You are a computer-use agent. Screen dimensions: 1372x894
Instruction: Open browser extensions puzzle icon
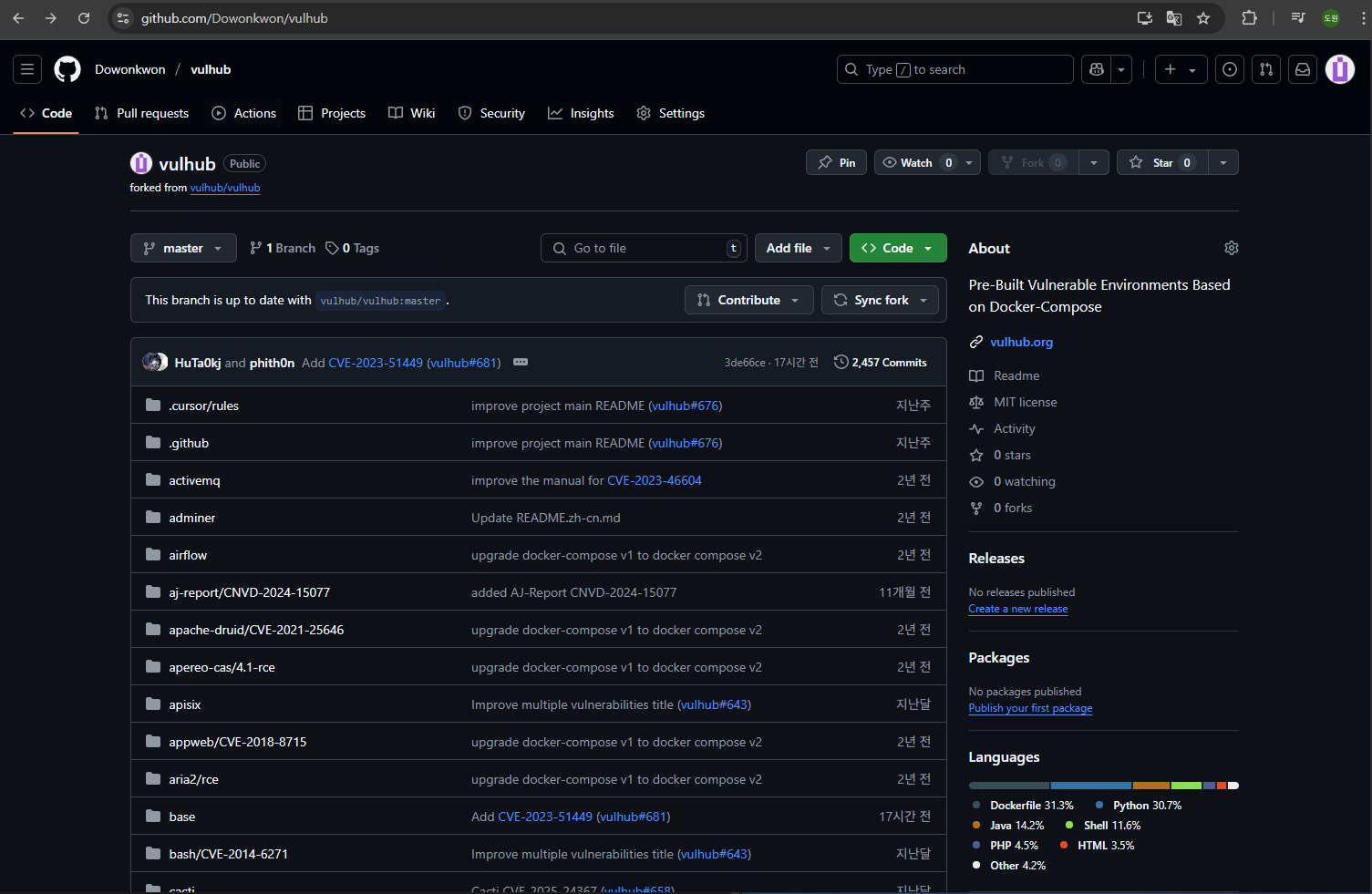tap(1249, 18)
